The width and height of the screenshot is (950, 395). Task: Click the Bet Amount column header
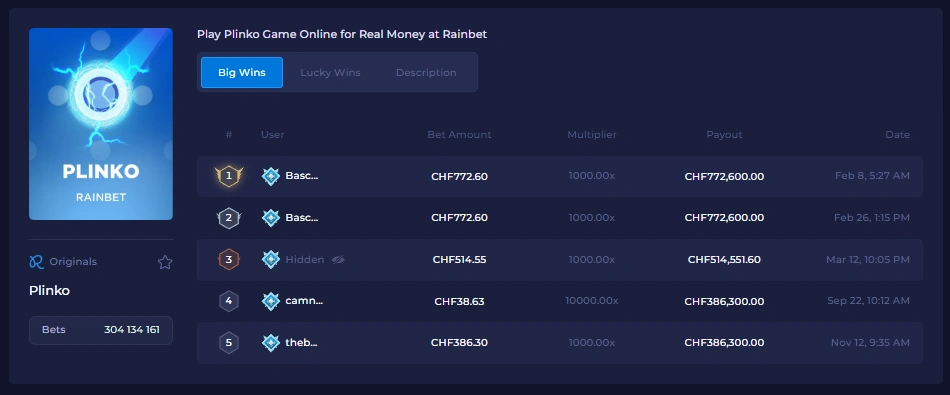coord(459,134)
